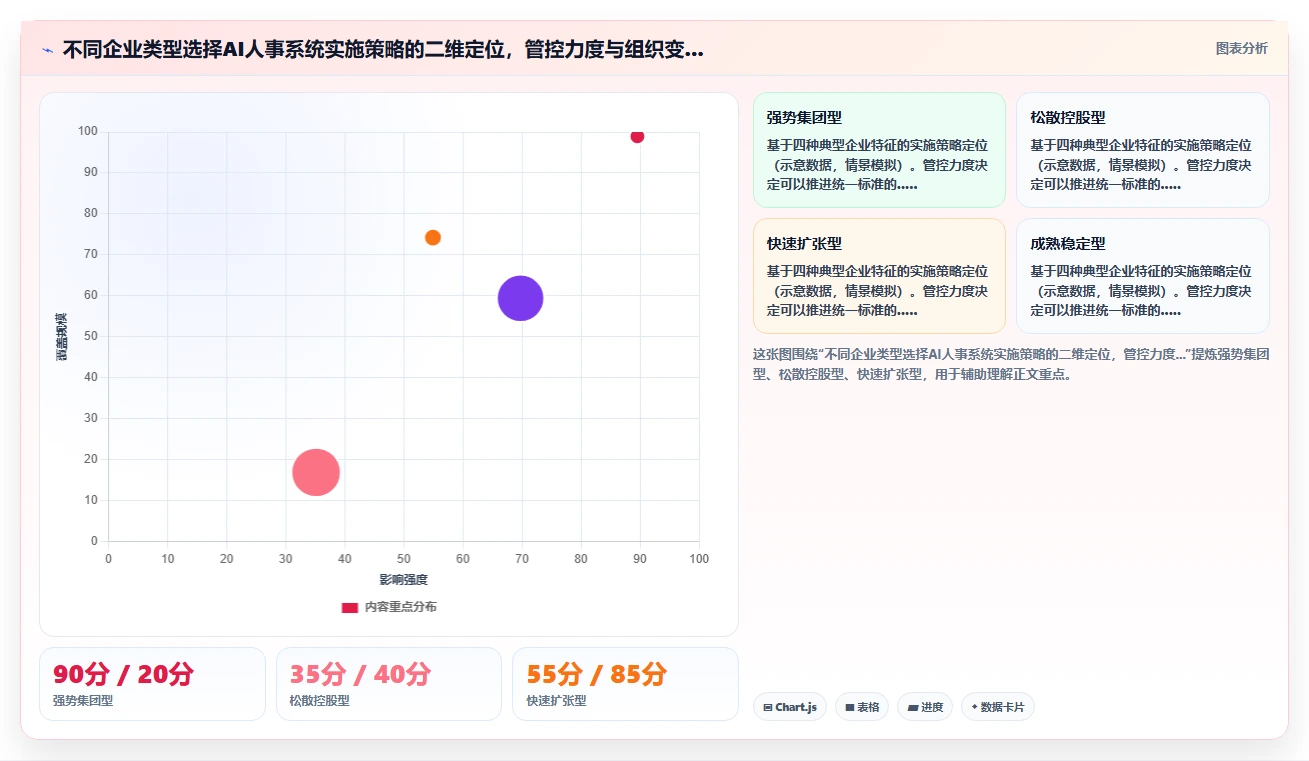Click the 图表分析 label in the header

[1241, 49]
